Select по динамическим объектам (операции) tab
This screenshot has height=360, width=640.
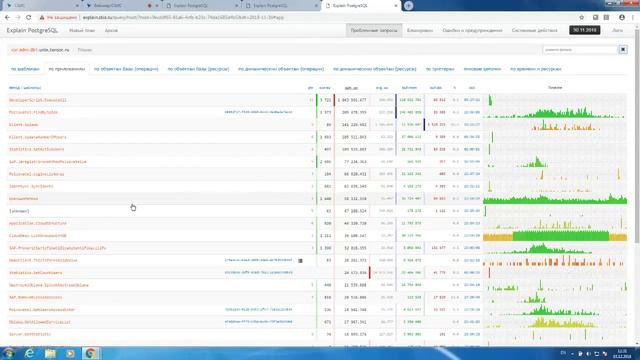point(281,69)
